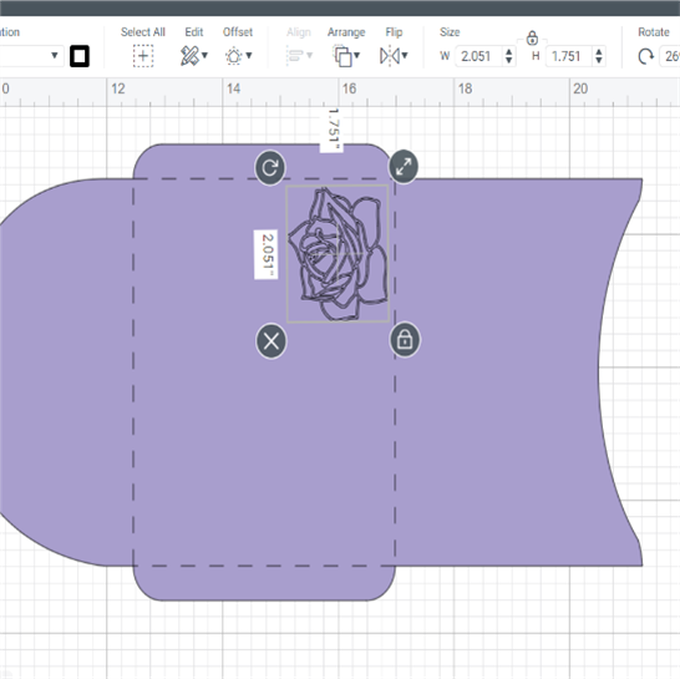Delete the rose using the X handle
This screenshot has height=679, width=680.
271,341
